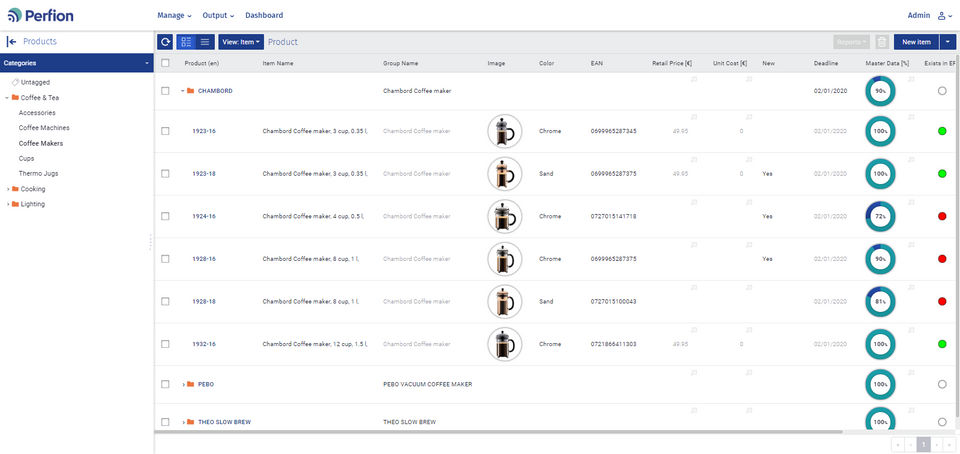Click the Admin user profile icon
This screenshot has width=960, height=454.
942,15
